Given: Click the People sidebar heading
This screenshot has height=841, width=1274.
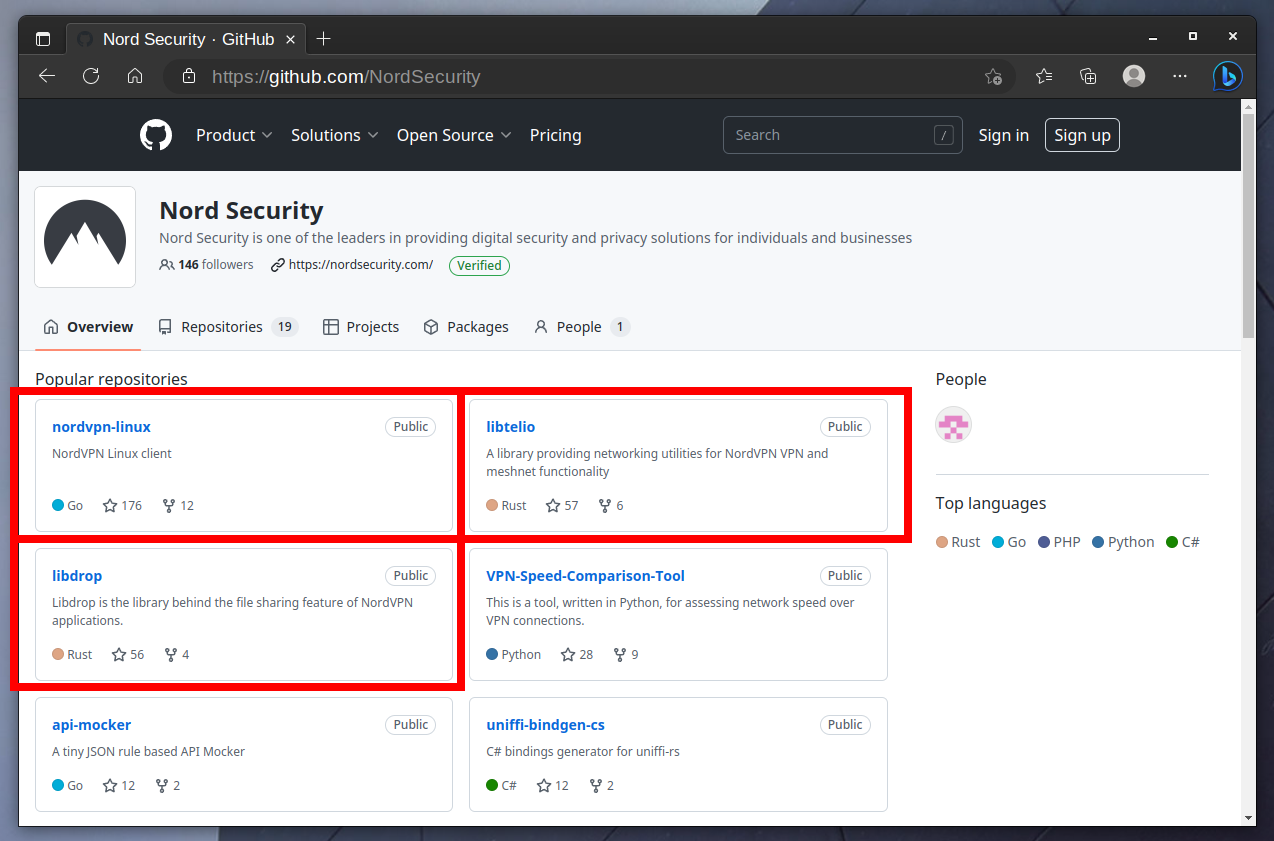Looking at the screenshot, I should coord(961,379).
